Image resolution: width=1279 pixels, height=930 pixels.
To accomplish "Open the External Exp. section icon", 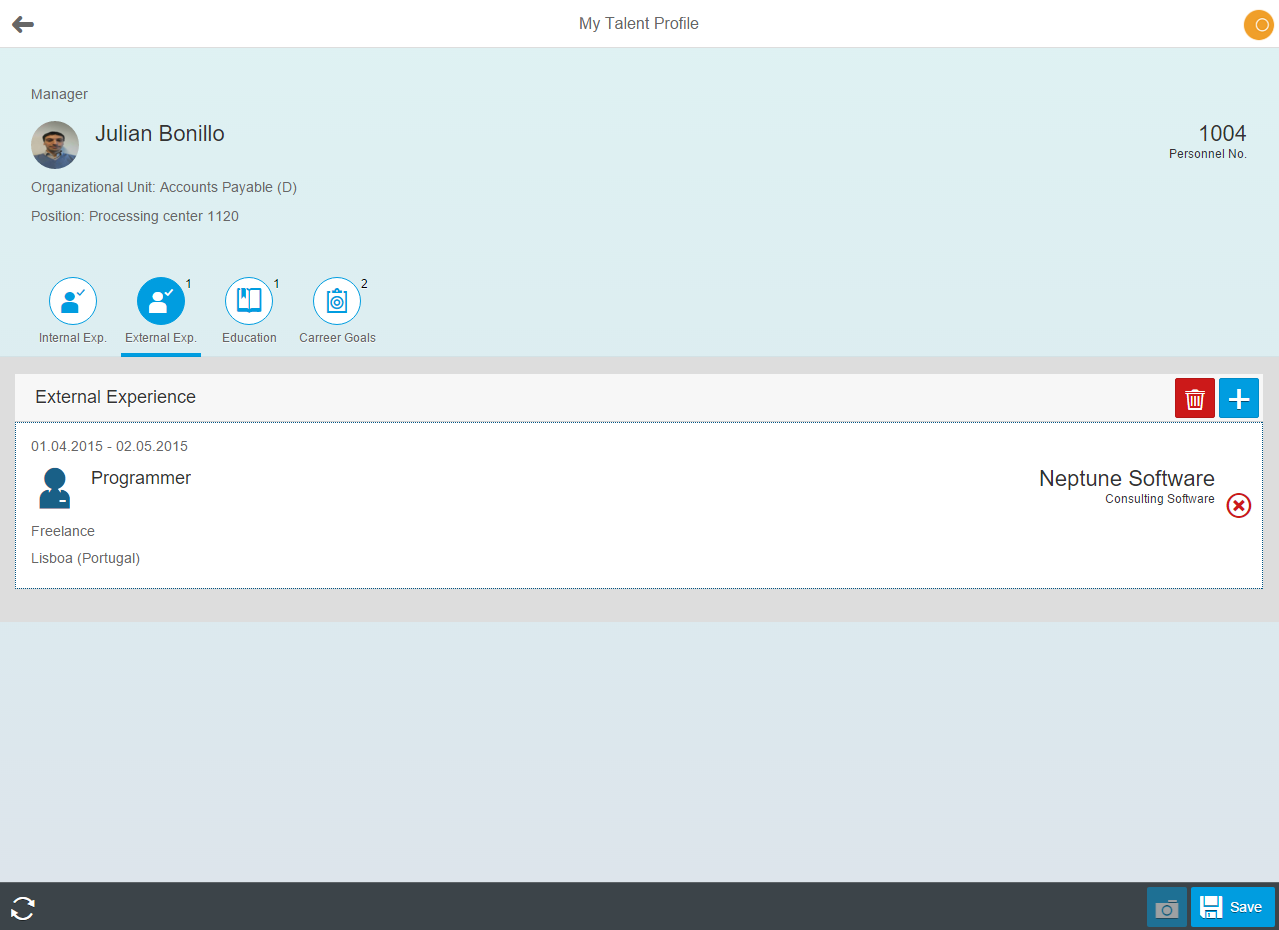I will [x=160, y=300].
